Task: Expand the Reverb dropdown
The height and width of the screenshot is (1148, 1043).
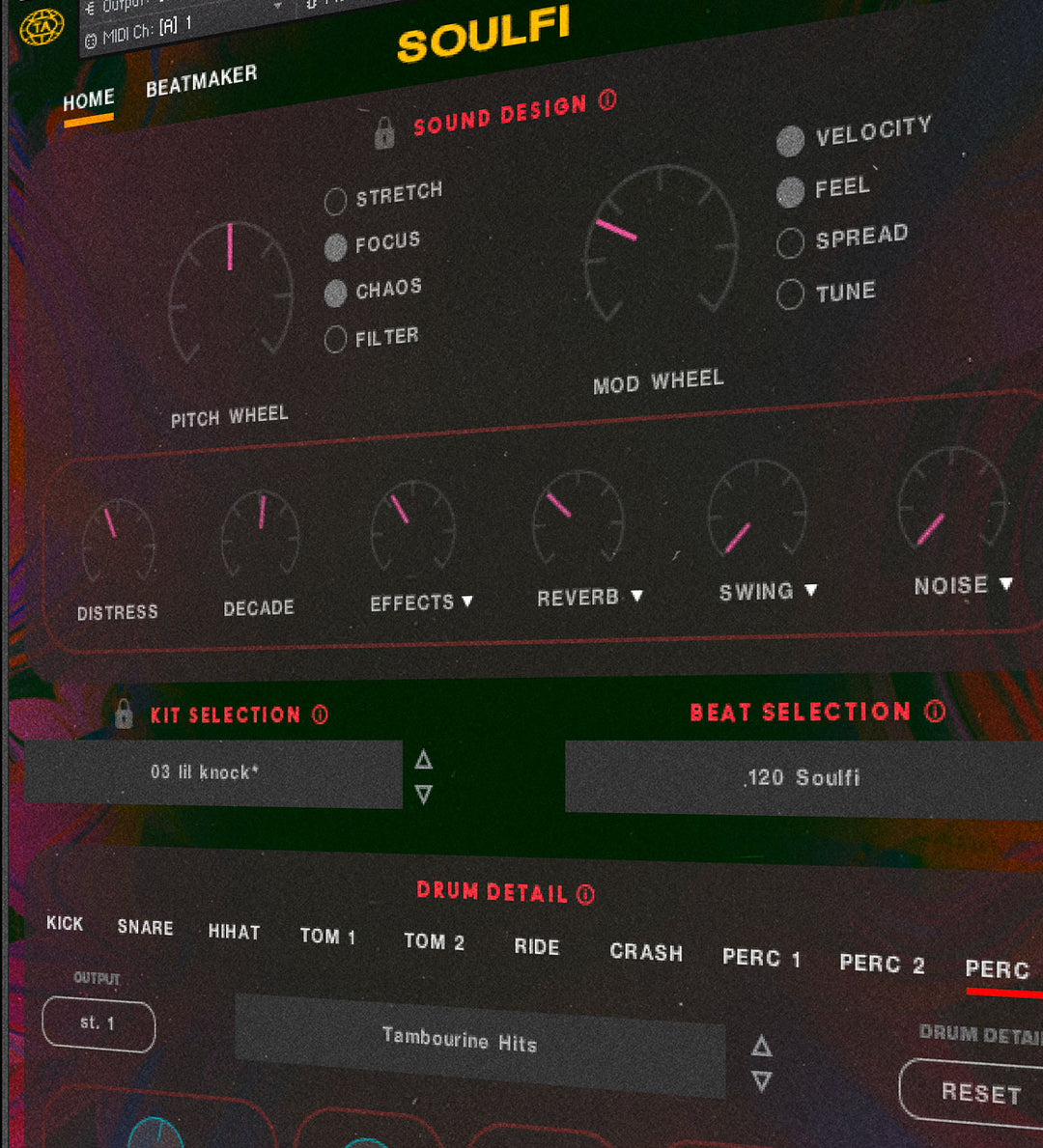Action: [x=637, y=596]
